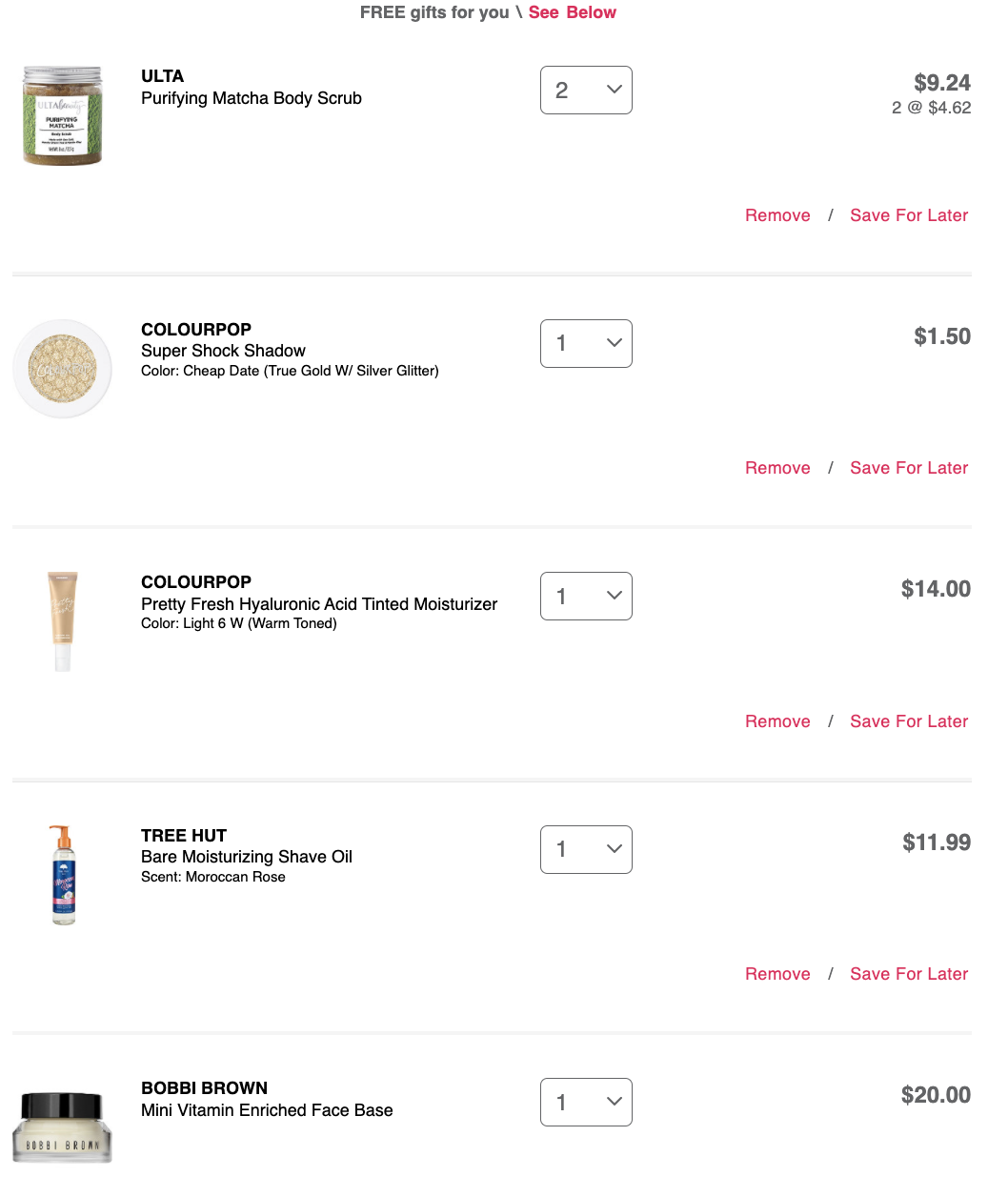
Task: Click the Tree Hut Shave Oil image
Action: click(63, 875)
